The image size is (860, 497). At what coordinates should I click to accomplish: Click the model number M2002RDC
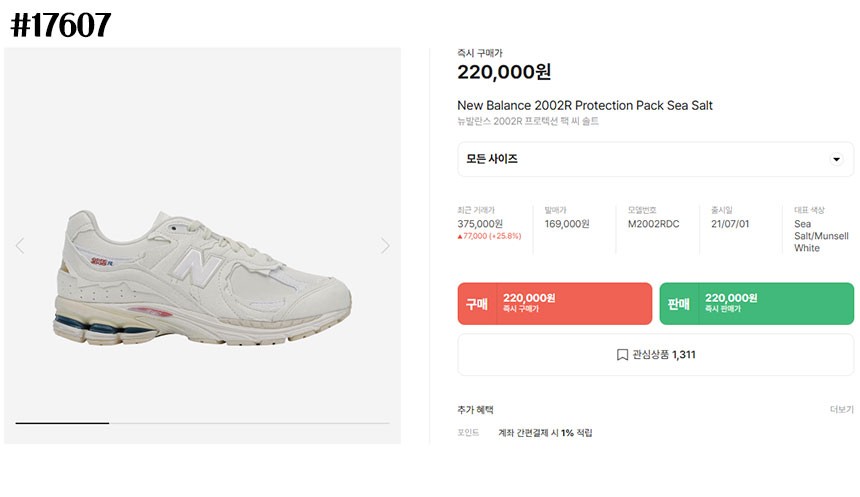(x=653, y=224)
